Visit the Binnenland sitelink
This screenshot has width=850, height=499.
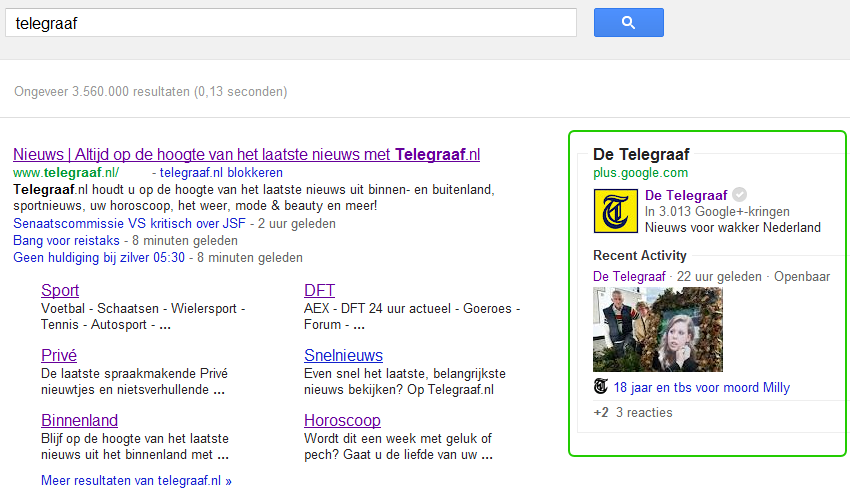pyautogui.click(x=79, y=421)
